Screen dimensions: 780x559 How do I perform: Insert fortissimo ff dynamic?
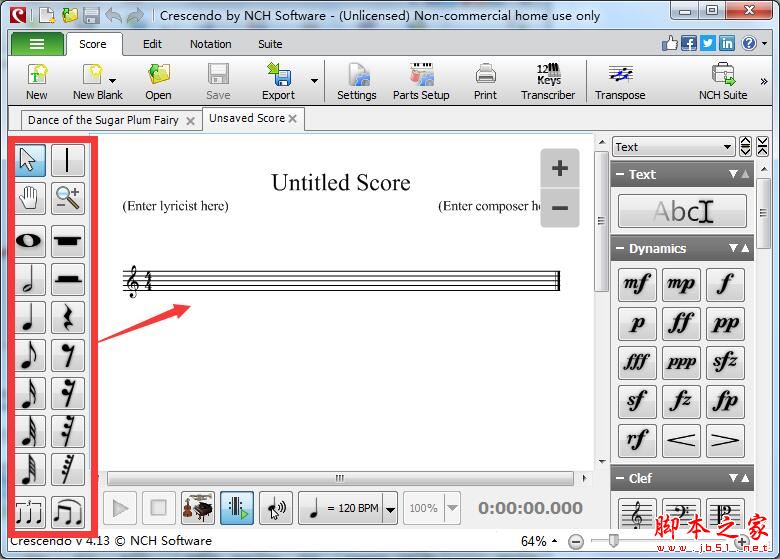pyautogui.click(x=681, y=323)
